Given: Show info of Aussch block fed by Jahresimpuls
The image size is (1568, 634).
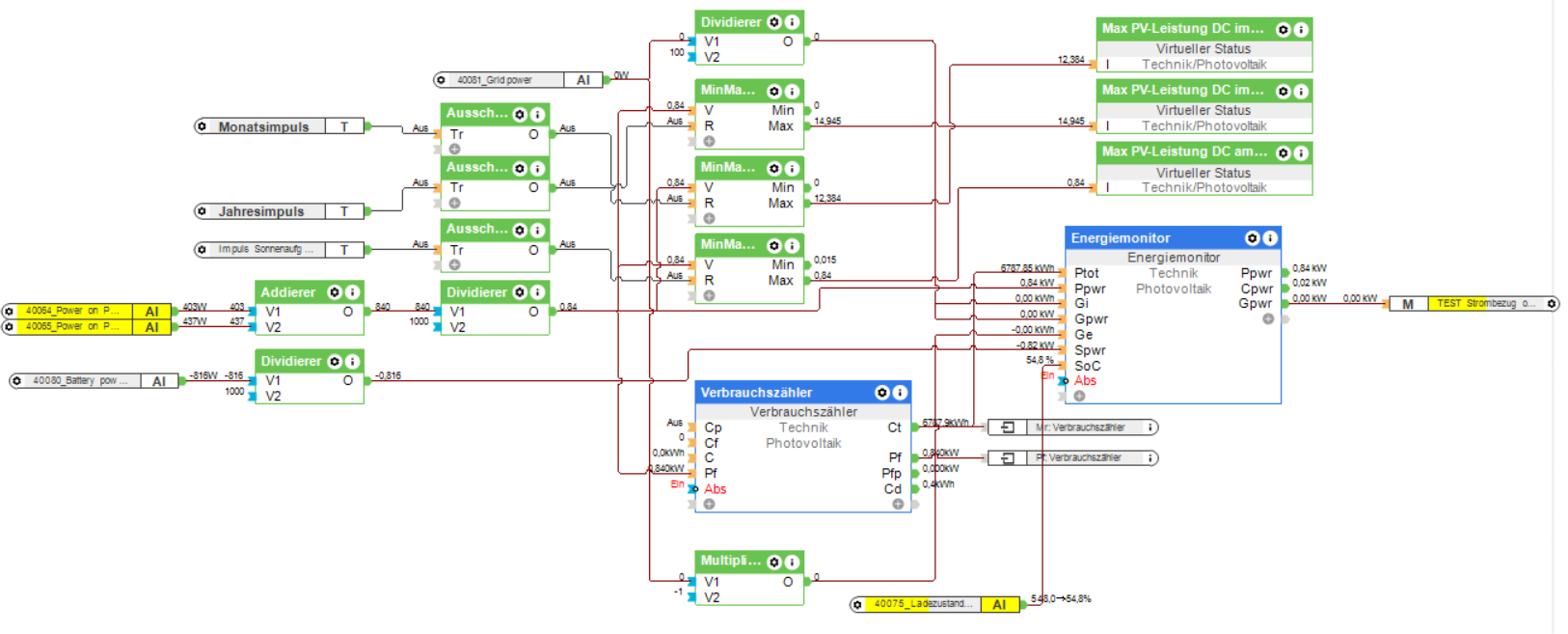Looking at the screenshot, I should (537, 168).
